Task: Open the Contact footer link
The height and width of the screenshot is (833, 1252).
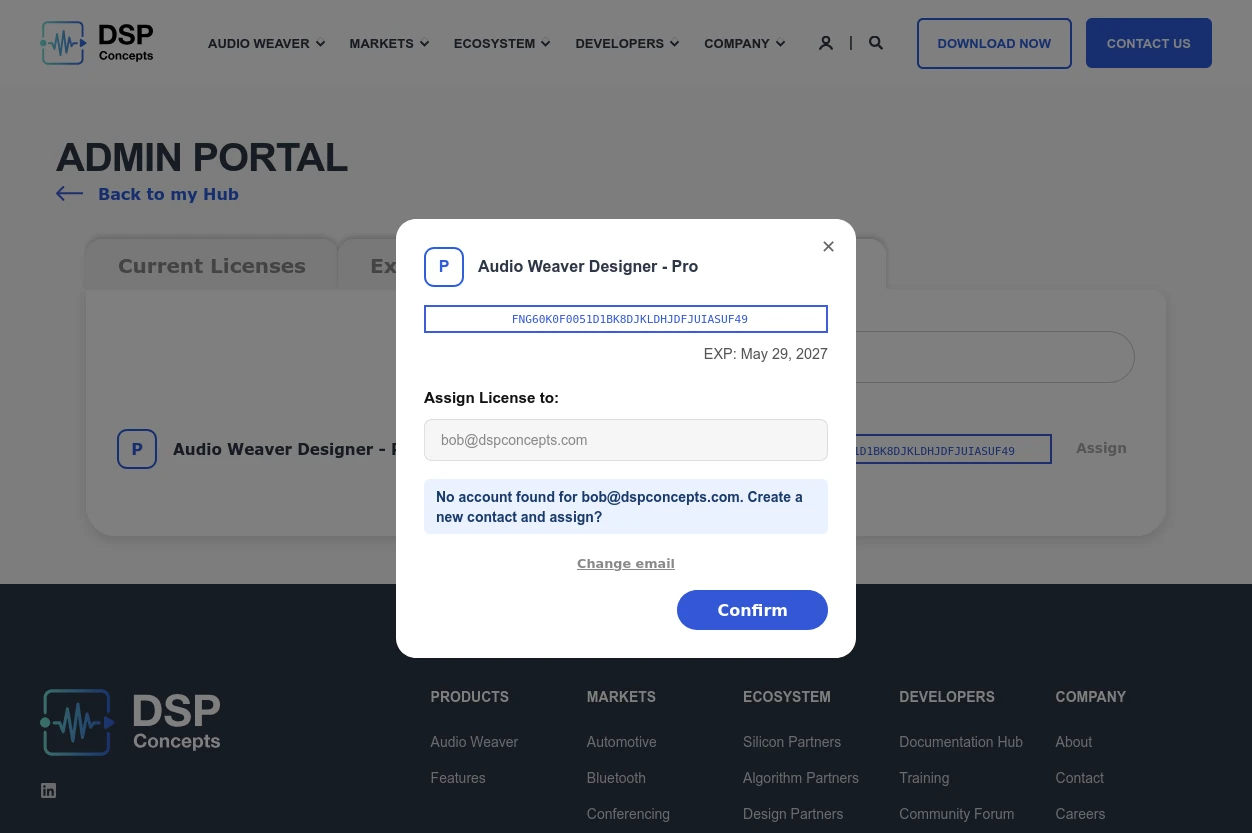Action: coord(1080,778)
